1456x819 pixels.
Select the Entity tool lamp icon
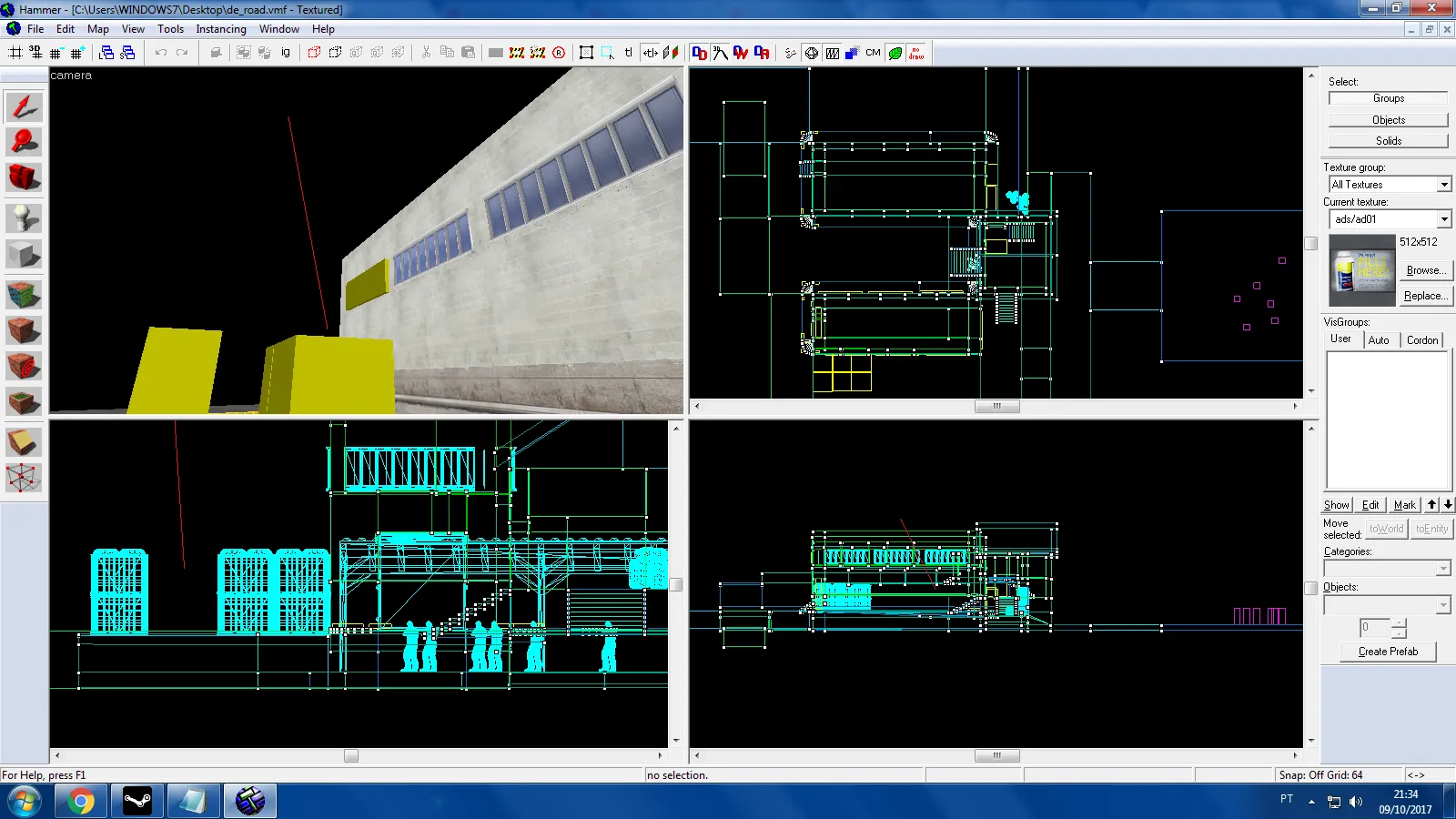(24, 218)
